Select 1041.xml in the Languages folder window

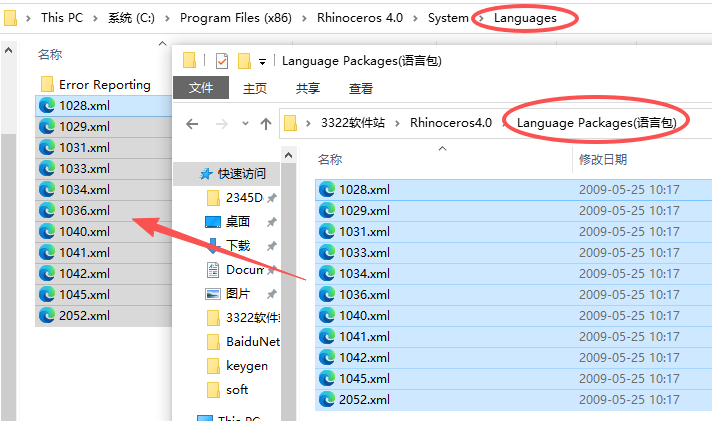(104, 253)
